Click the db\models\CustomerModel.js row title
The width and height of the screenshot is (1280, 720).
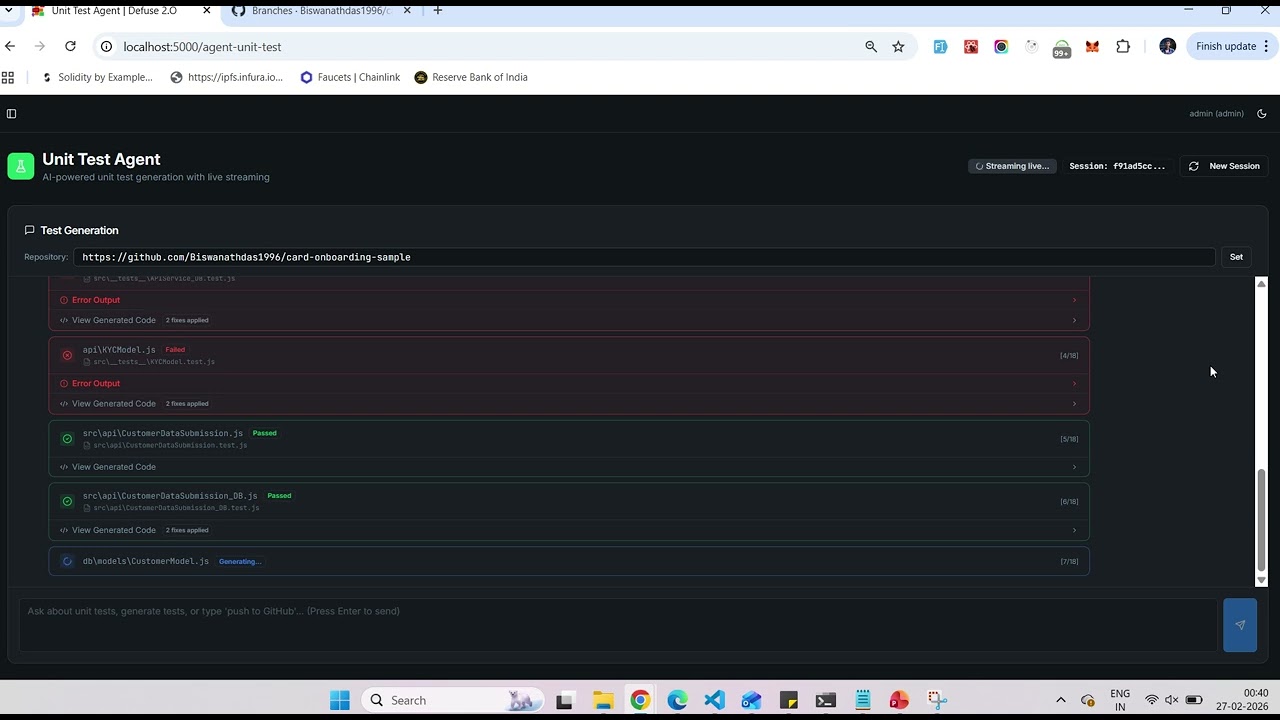146,561
